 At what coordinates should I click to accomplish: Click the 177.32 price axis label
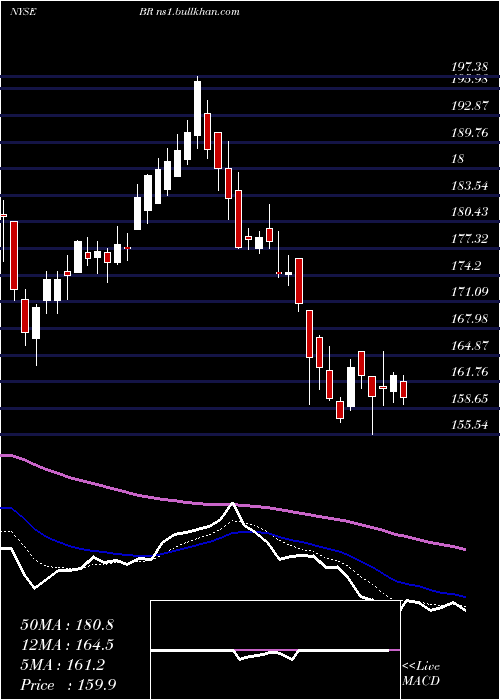(470, 239)
